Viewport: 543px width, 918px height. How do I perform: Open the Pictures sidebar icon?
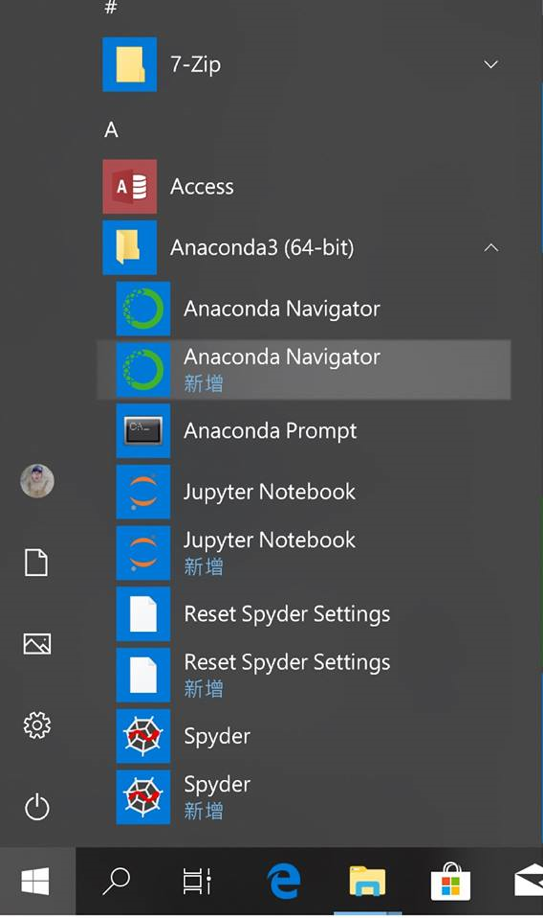click(x=37, y=644)
